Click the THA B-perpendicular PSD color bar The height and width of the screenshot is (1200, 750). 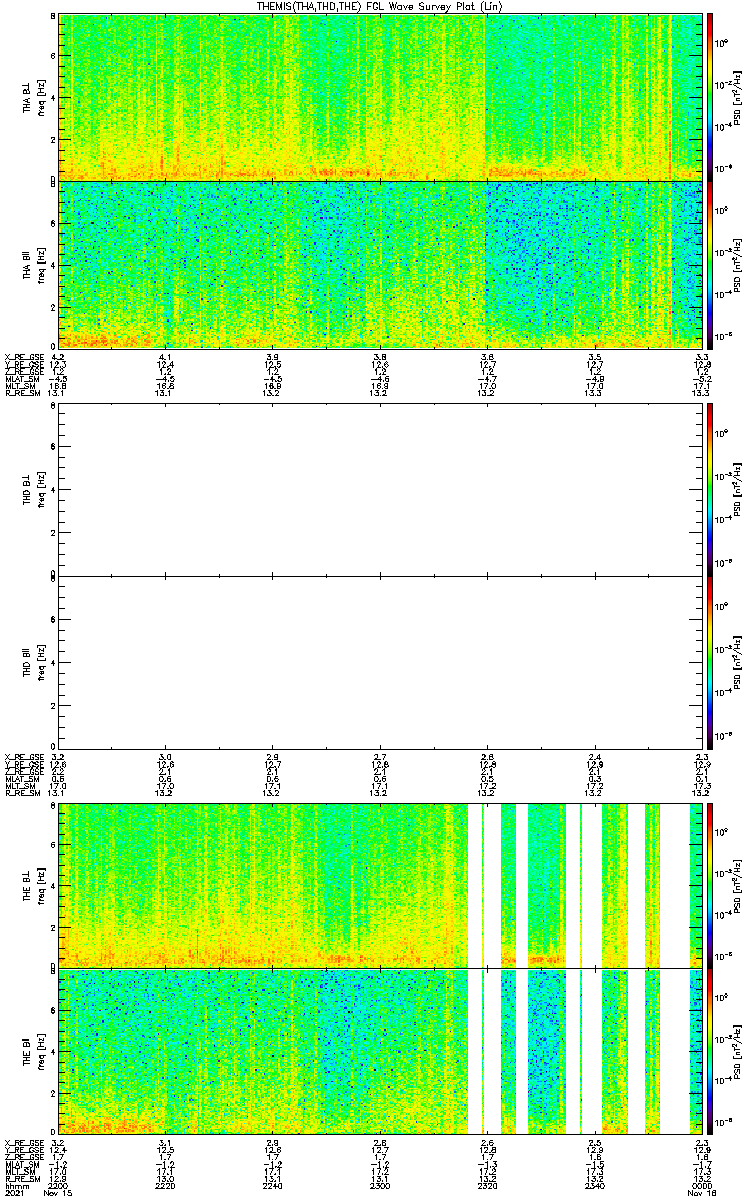click(x=711, y=97)
